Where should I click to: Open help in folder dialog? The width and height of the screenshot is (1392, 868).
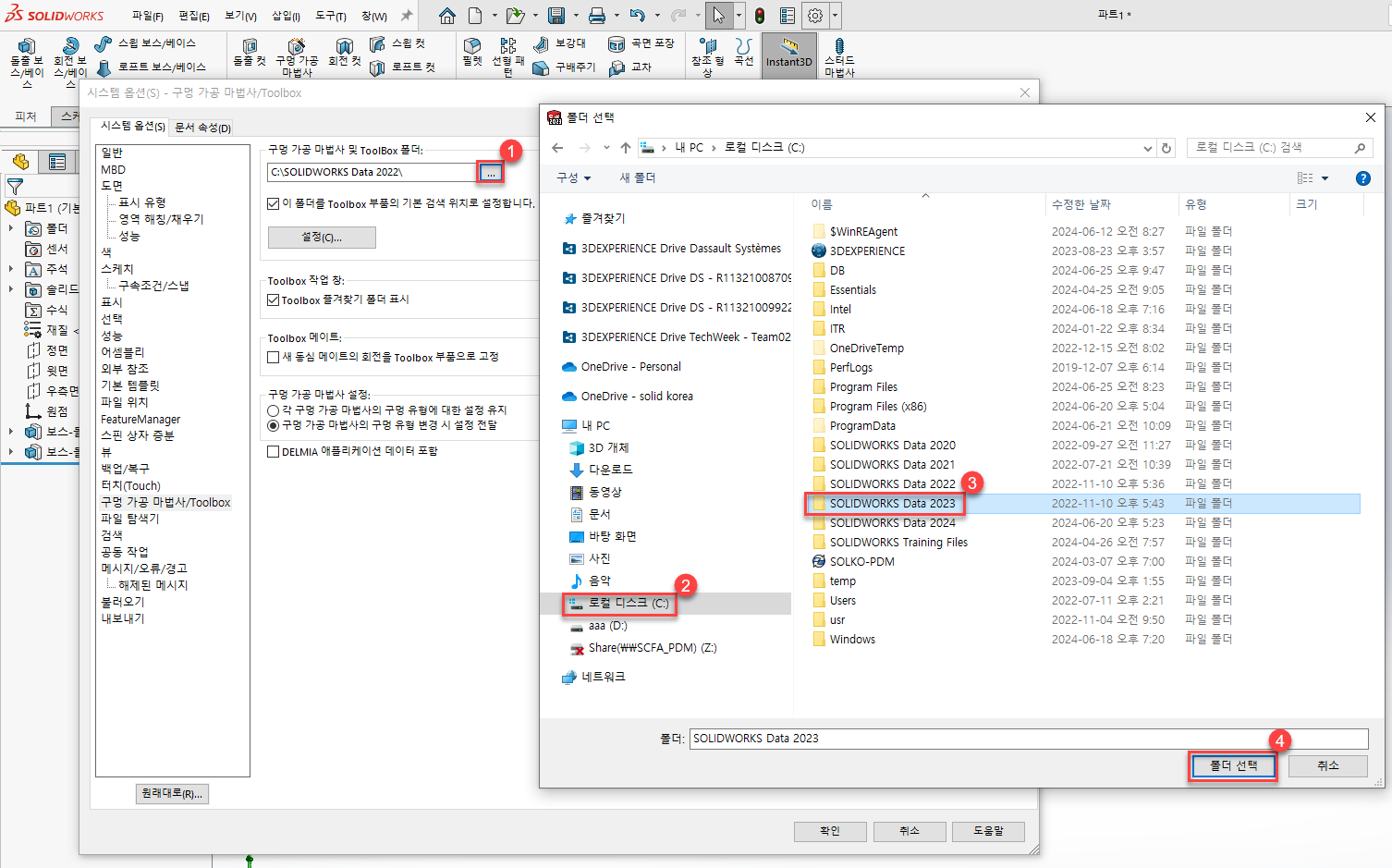[1362, 178]
